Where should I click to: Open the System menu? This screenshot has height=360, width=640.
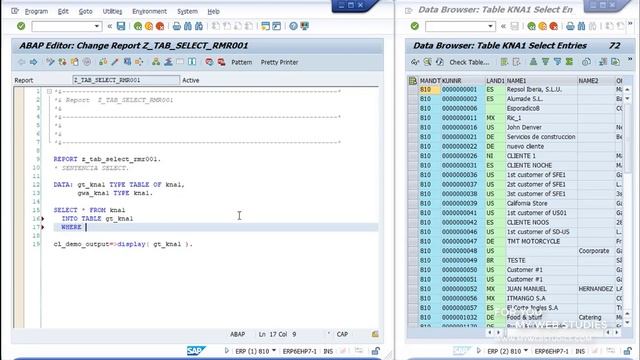[x=187, y=11]
